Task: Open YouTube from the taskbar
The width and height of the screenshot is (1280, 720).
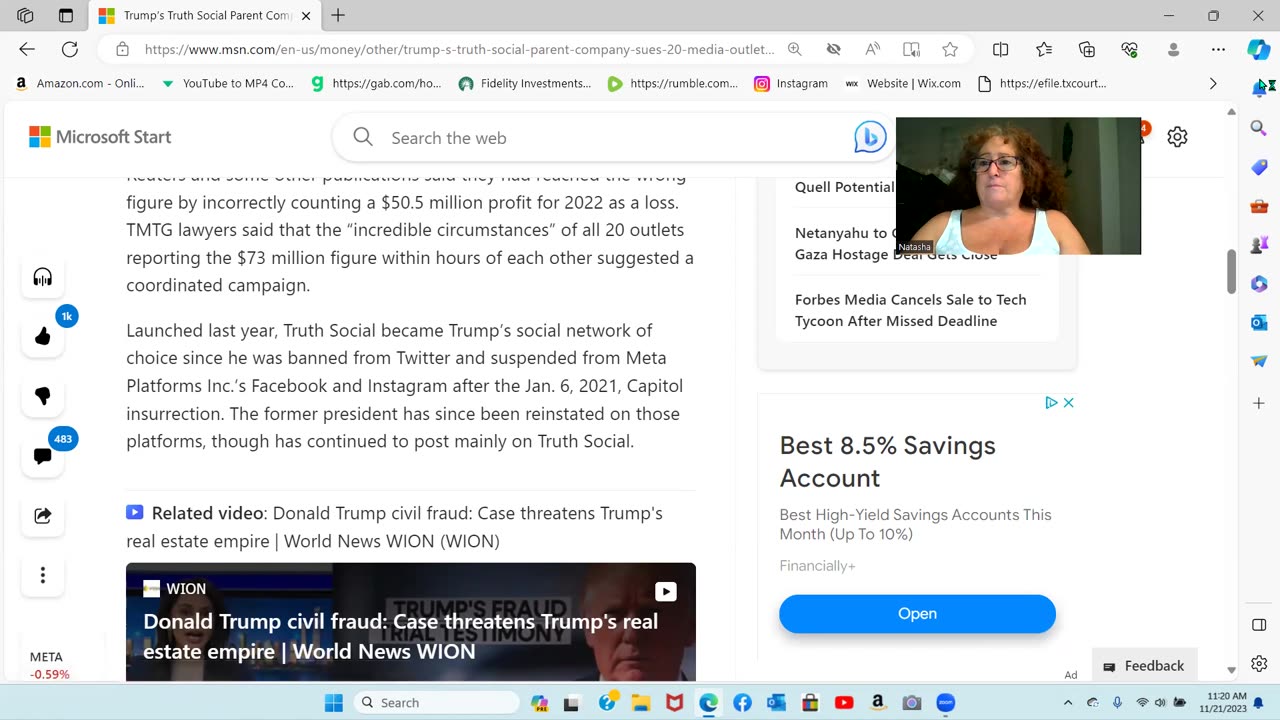Action: pyautogui.click(x=844, y=703)
